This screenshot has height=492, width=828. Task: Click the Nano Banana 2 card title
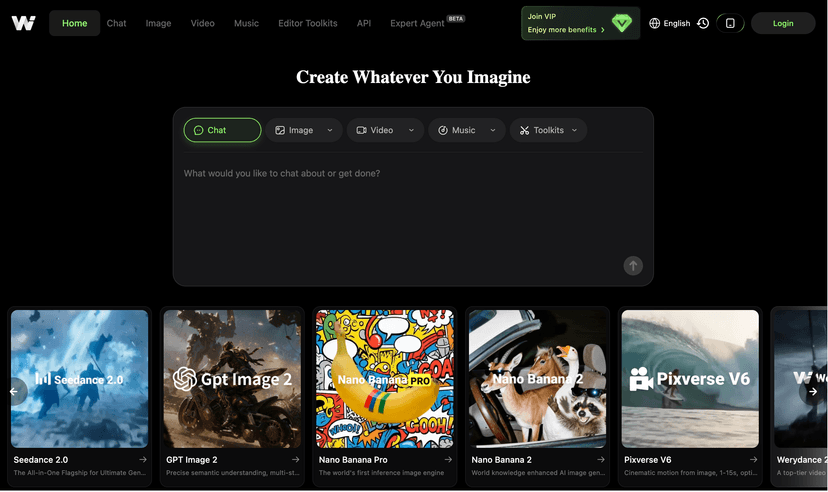click(x=501, y=460)
